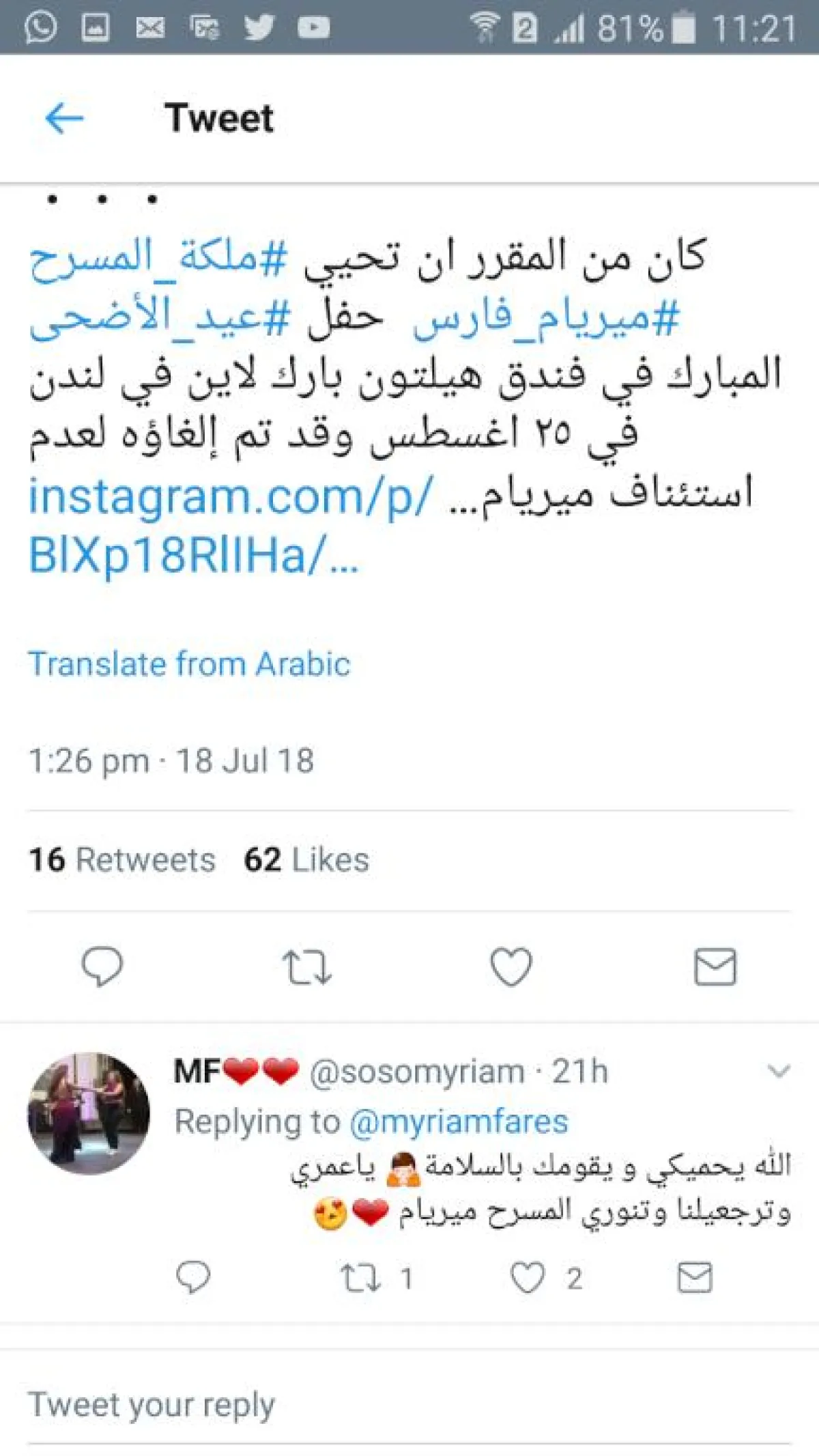Expand options chevron on the sosomyriam reply

779,1071
